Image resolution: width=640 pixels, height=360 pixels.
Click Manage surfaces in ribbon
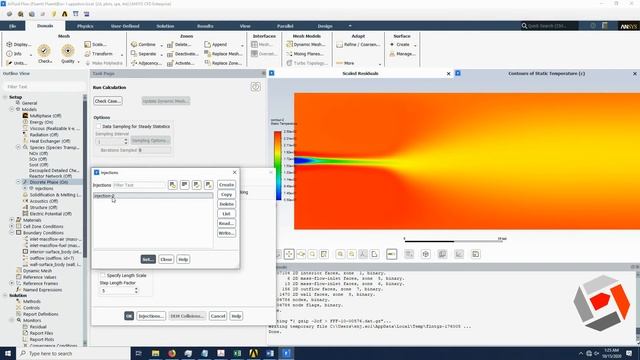click(402, 53)
